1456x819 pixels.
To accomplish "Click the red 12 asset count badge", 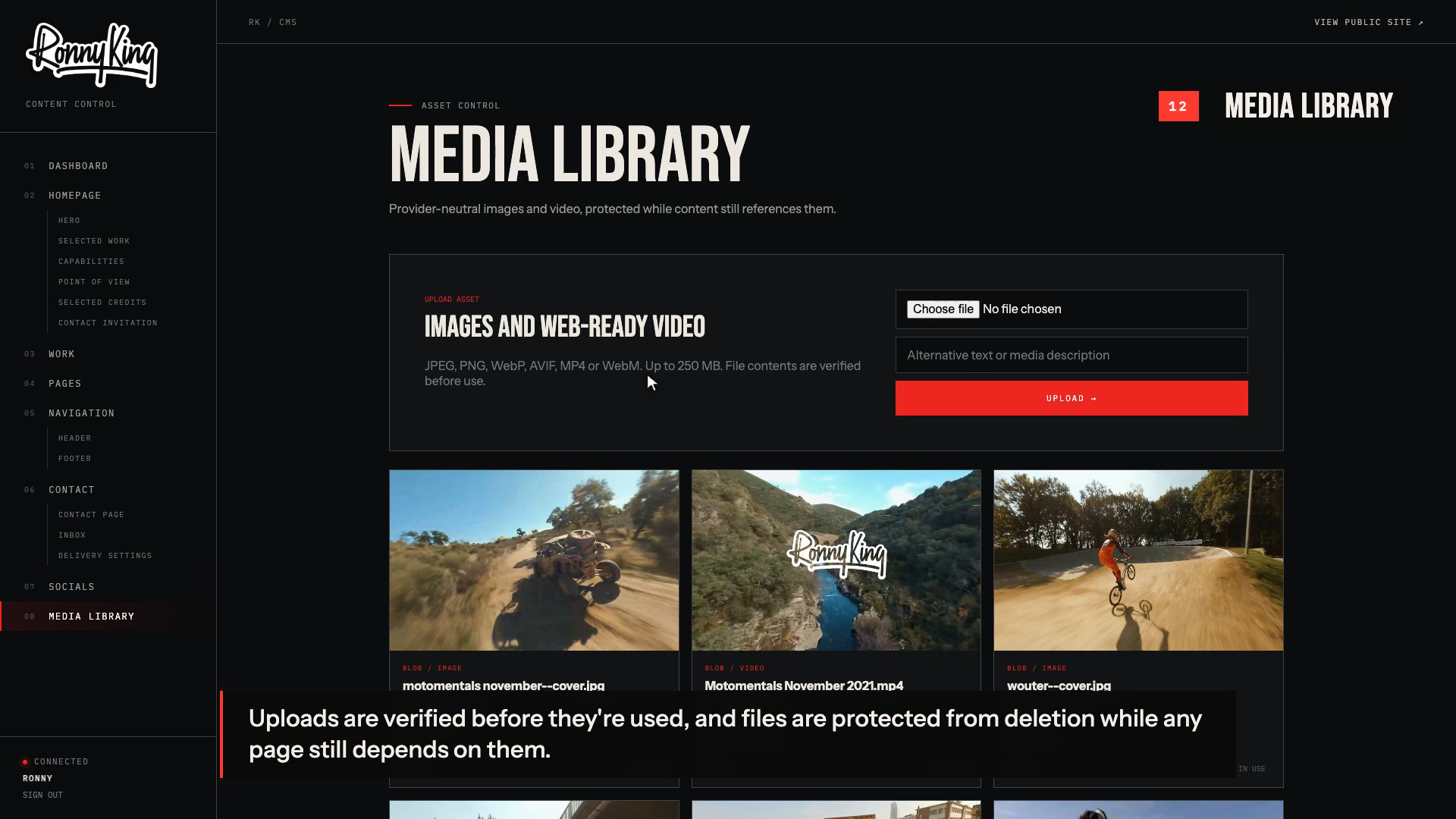I will (1178, 106).
